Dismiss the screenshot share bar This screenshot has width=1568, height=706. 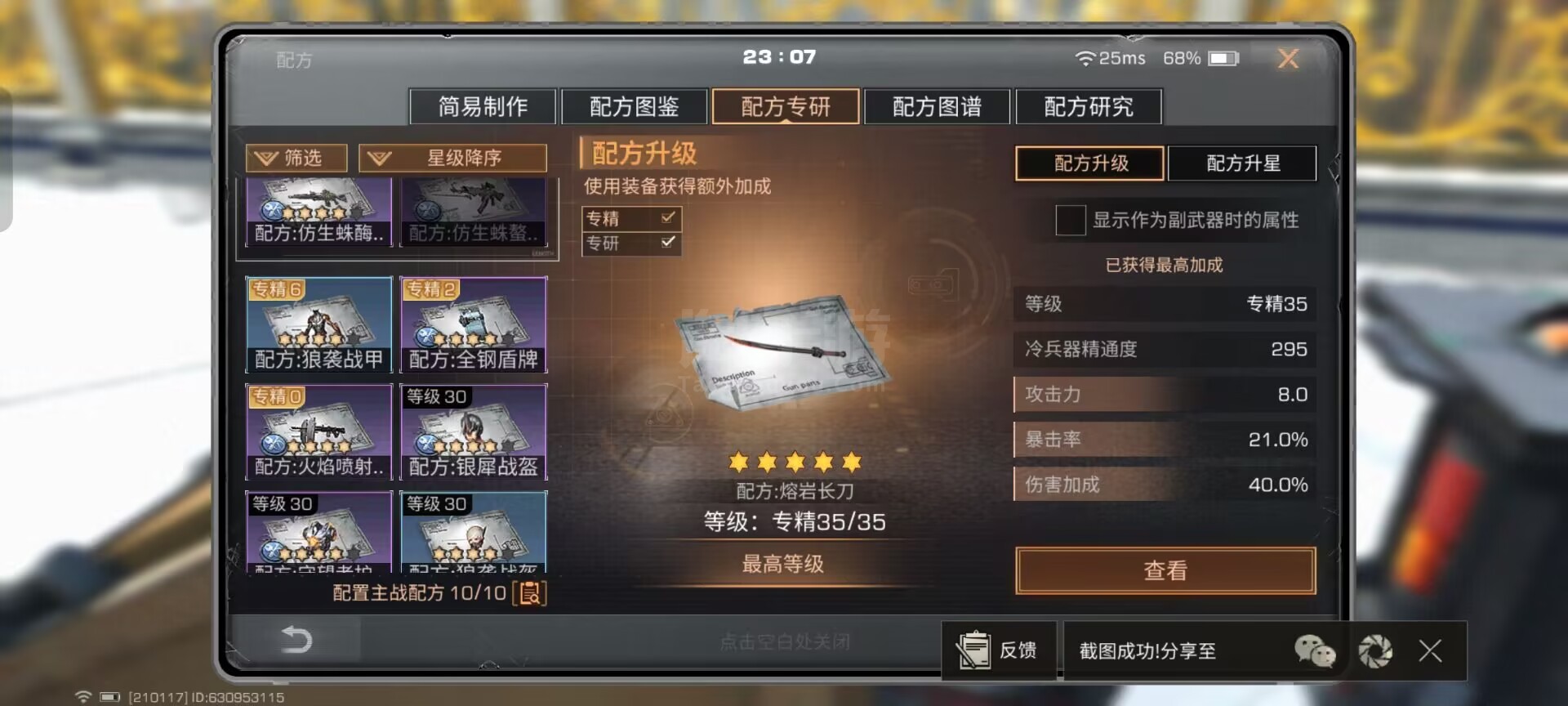click(1430, 650)
